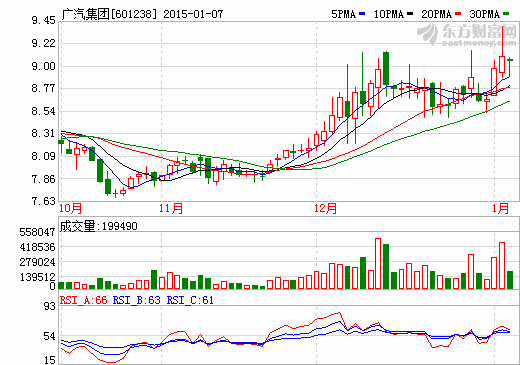Click the 9.22 price axis label
The height and width of the screenshot is (365, 520).
(44, 43)
